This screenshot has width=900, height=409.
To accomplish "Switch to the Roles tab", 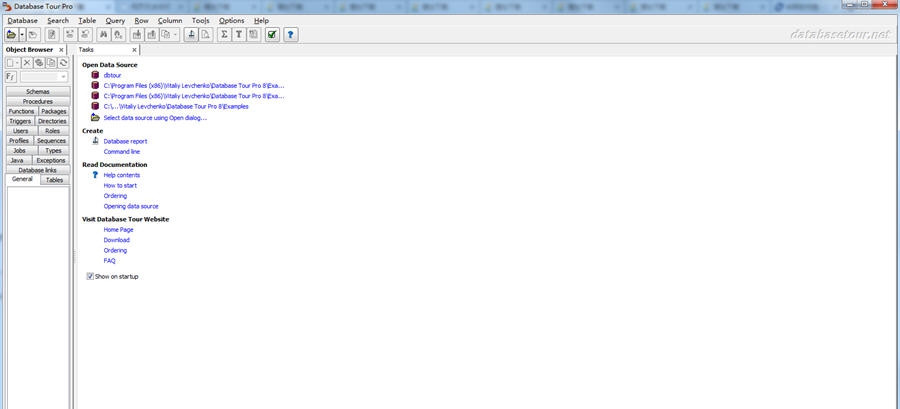I will (x=53, y=131).
